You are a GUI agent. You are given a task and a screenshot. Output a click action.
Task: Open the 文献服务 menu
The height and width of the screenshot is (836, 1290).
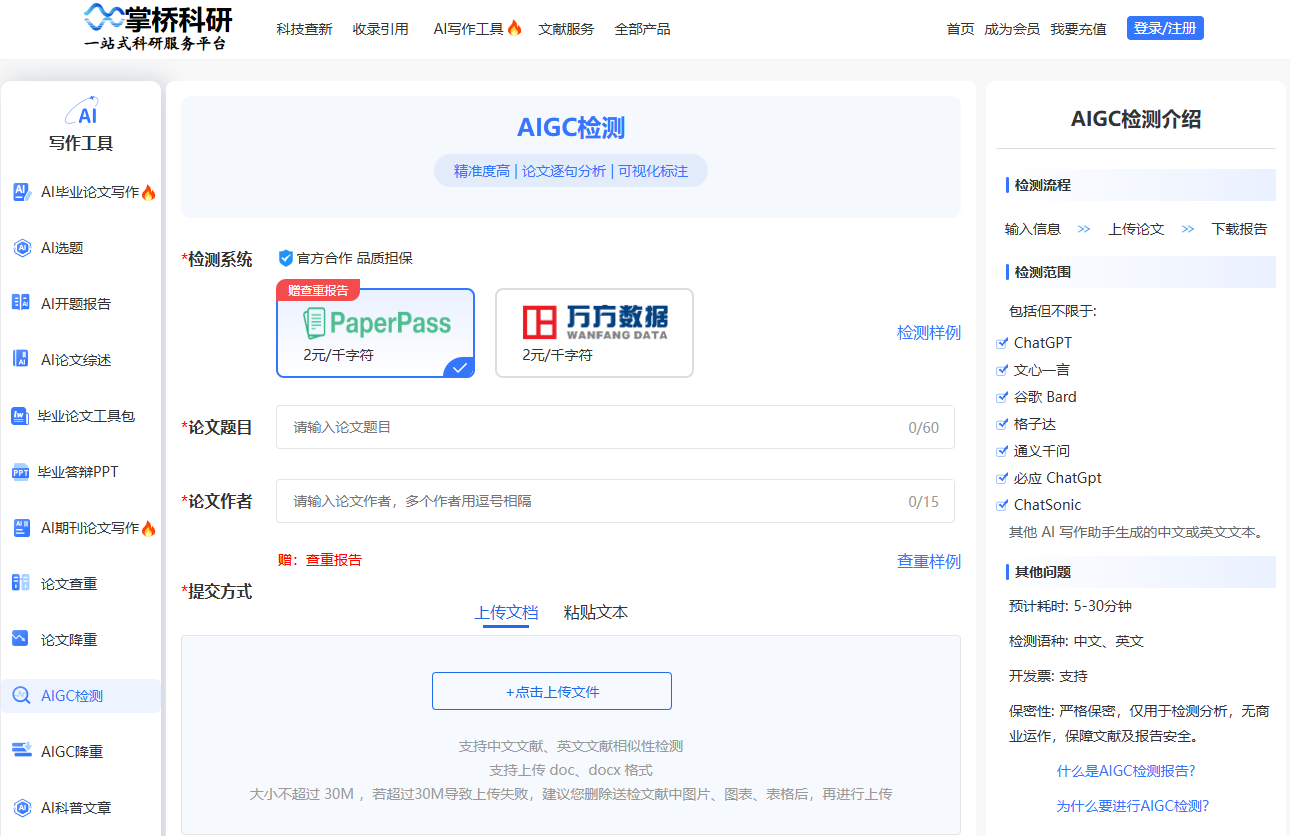566,29
